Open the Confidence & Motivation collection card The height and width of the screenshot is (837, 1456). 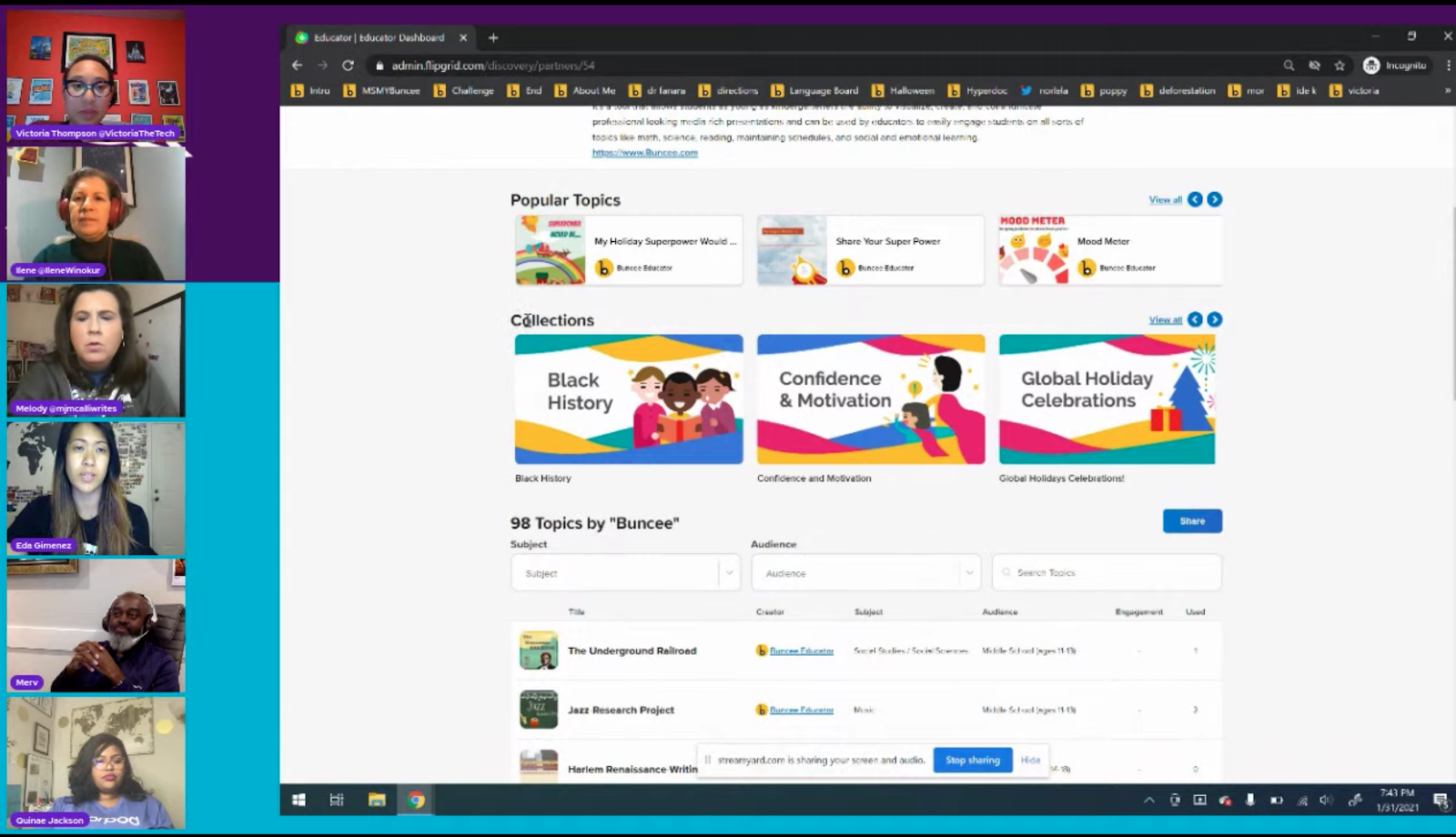click(x=871, y=399)
